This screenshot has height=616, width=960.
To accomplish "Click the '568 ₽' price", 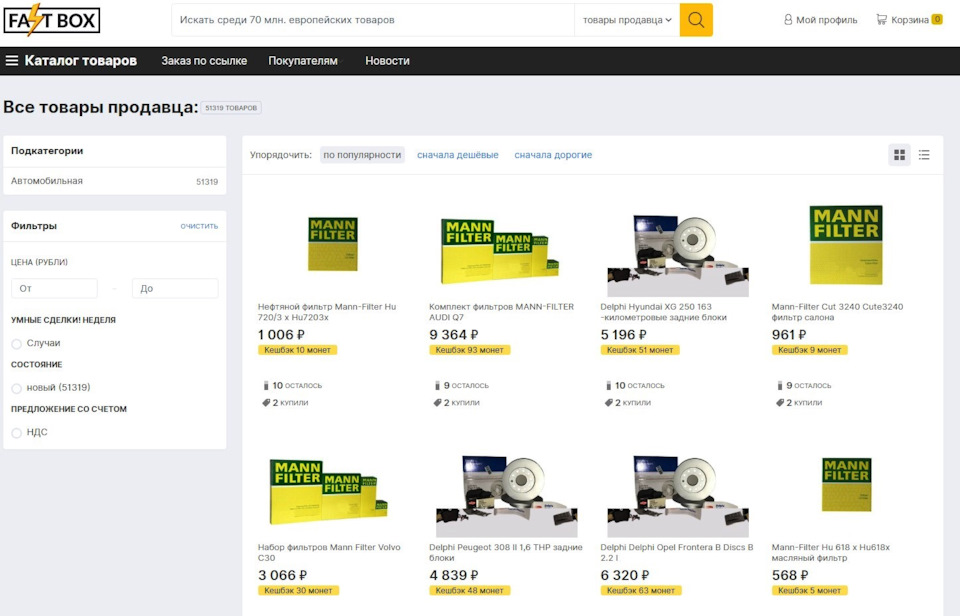I will tap(790, 576).
